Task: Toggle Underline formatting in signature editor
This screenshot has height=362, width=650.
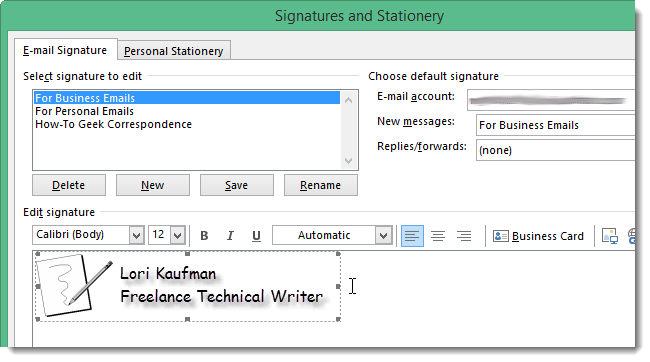Action: [x=256, y=236]
